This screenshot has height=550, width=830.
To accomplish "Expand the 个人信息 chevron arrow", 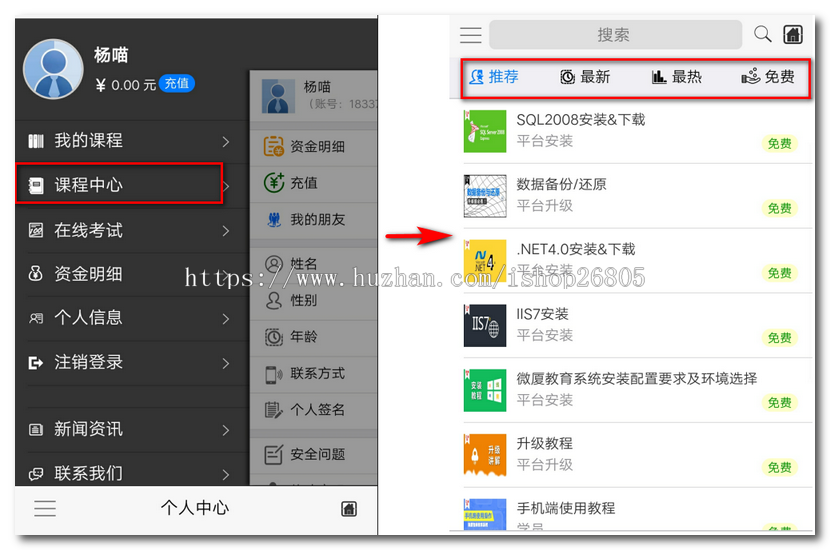I will [x=226, y=319].
